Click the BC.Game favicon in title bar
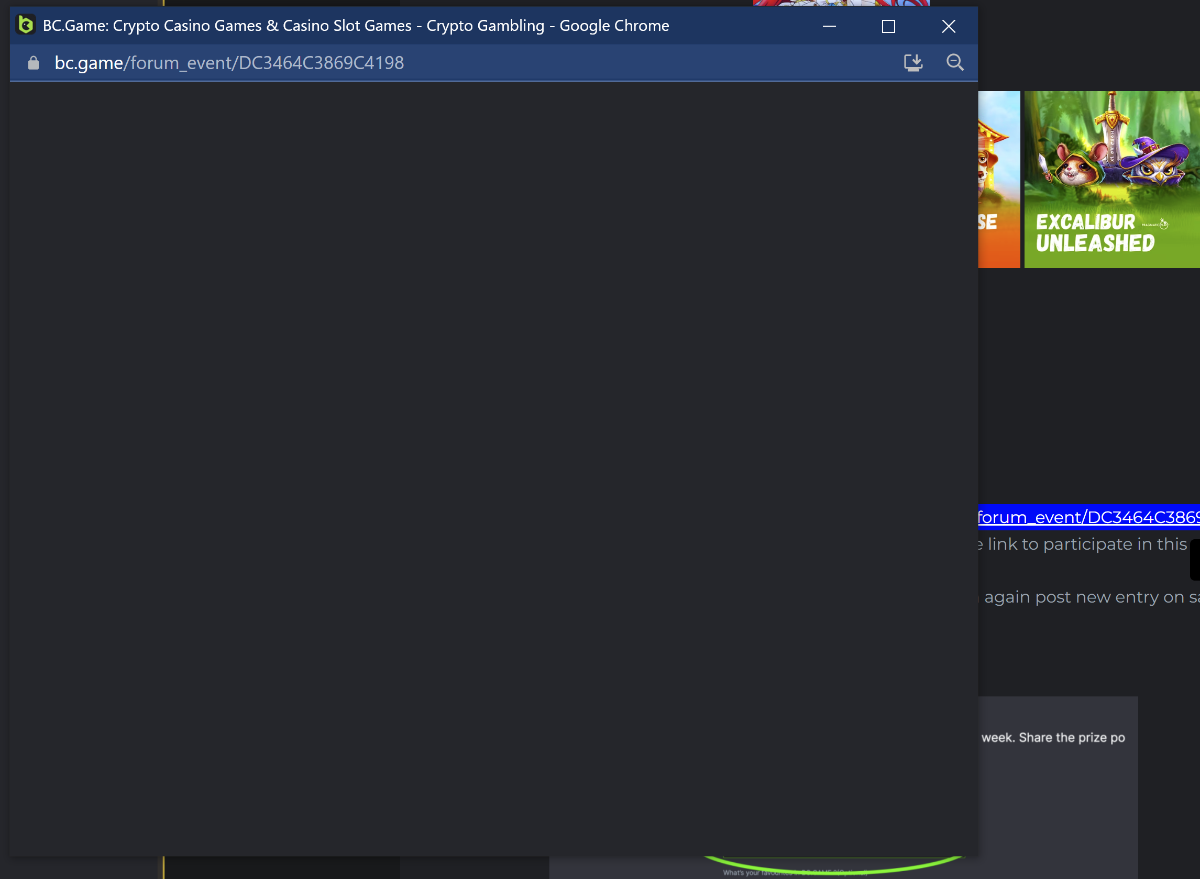The width and height of the screenshot is (1200, 879). pyautogui.click(x=26, y=26)
